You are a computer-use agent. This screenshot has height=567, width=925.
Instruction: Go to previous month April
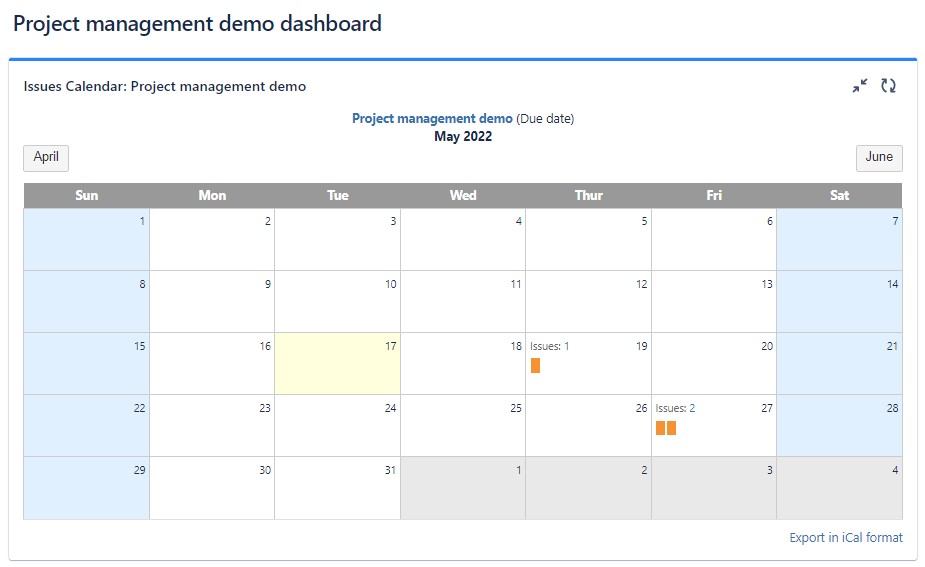[46, 158]
